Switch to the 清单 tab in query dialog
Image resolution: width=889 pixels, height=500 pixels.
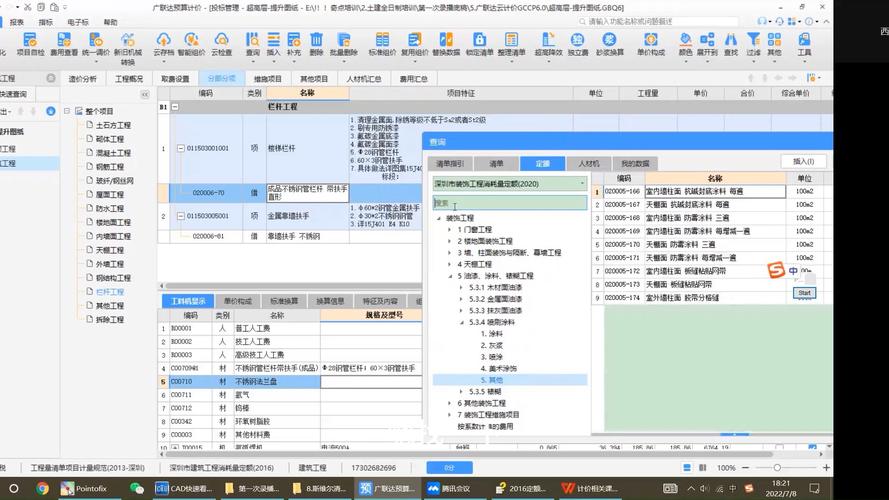click(x=496, y=163)
